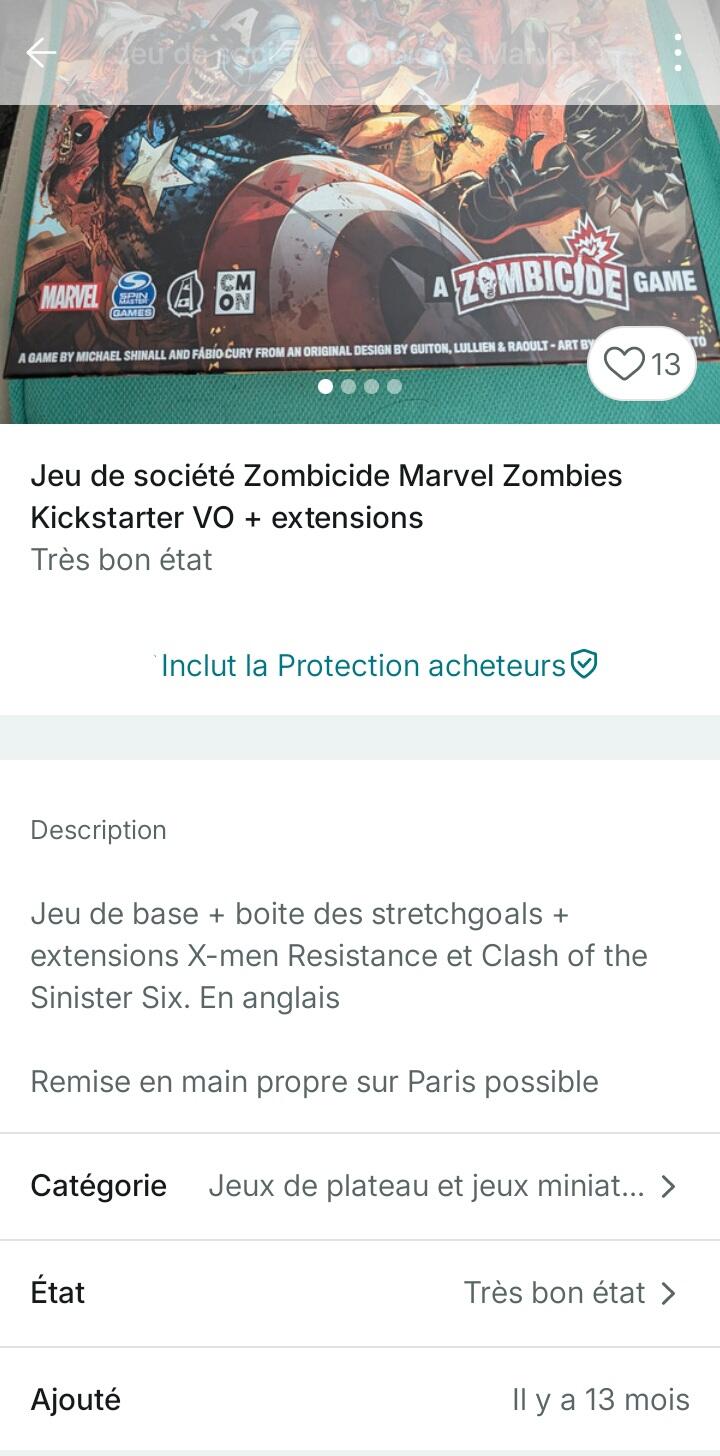
Task: Select the fourth photo carousel dot
Action: click(394, 386)
